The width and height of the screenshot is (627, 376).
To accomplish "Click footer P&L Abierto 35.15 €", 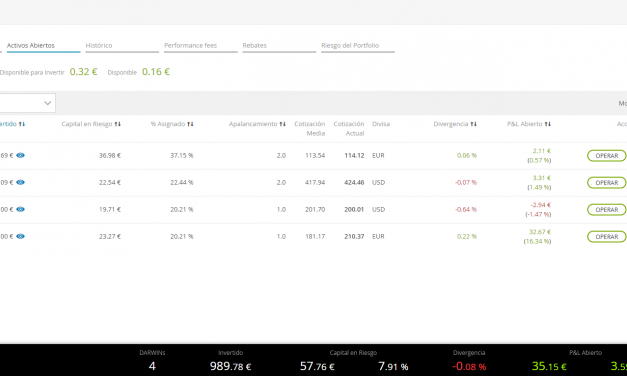I will (x=549, y=366).
